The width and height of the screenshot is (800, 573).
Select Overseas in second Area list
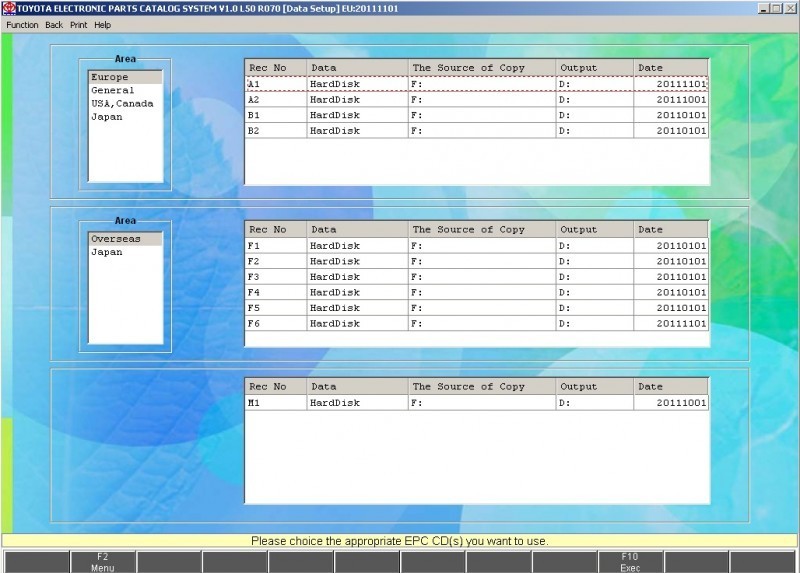pyautogui.click(x=125, y=239)
